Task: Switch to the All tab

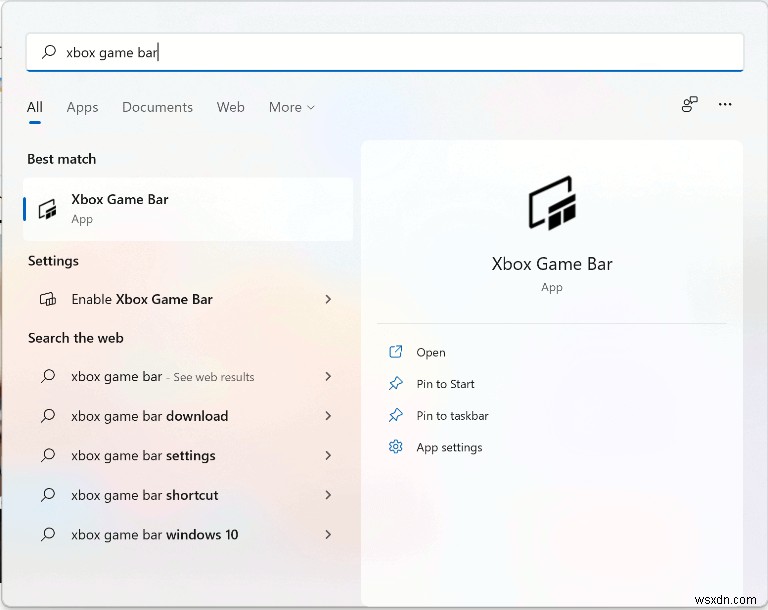Action: coord(35,107)
